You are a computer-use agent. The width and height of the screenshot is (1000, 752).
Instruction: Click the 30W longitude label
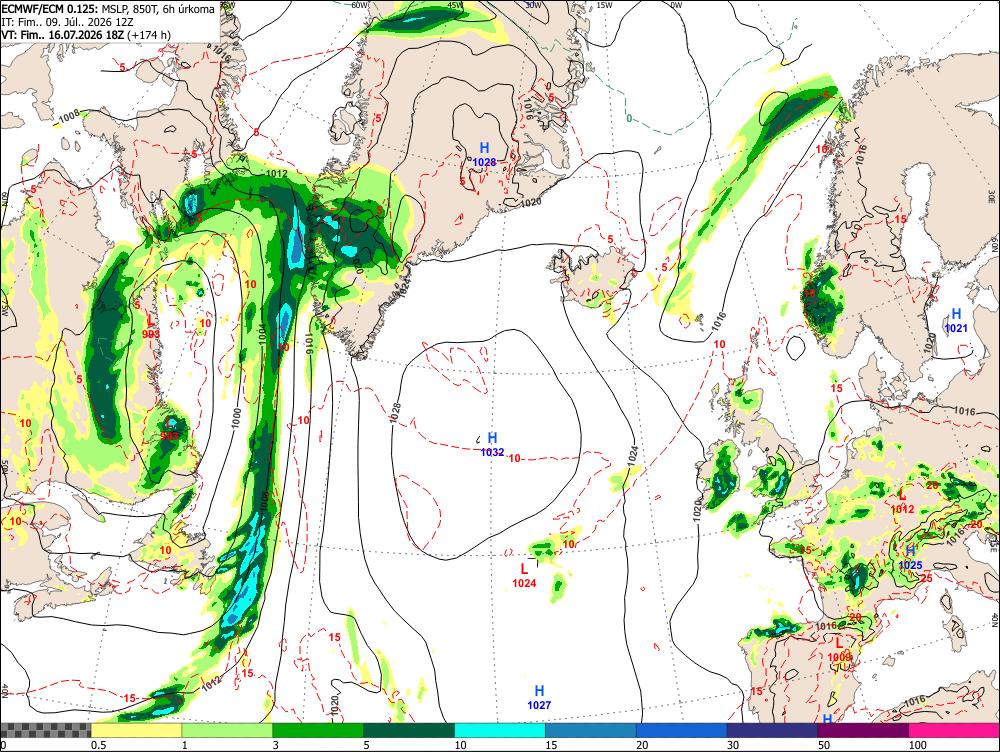click(532, 4)
